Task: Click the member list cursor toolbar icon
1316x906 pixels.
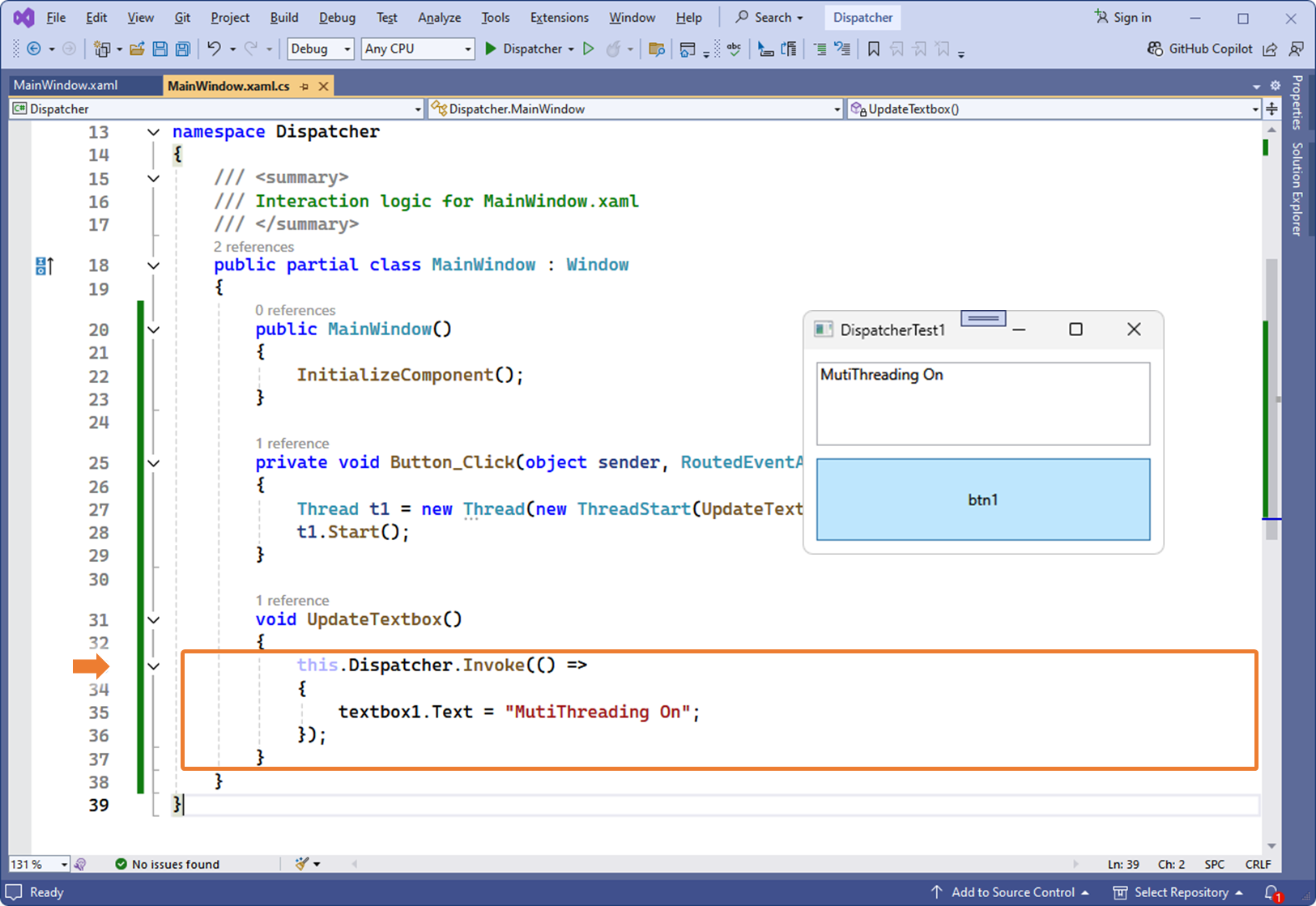Action: pyautogui.click(x=765, y=49)
